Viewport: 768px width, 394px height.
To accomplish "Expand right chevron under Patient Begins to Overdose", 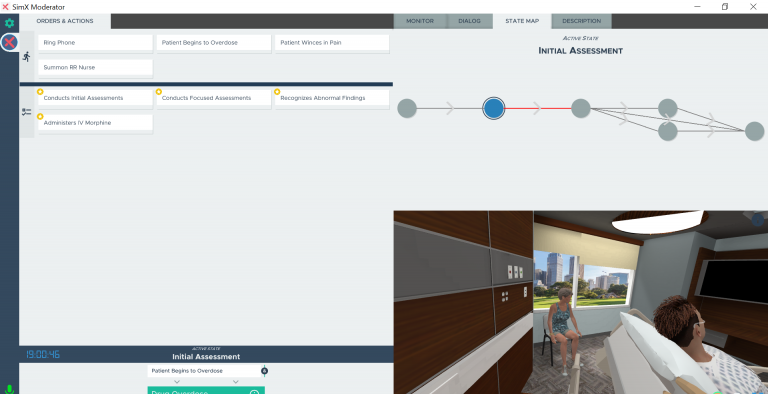I will pos(236,382).
